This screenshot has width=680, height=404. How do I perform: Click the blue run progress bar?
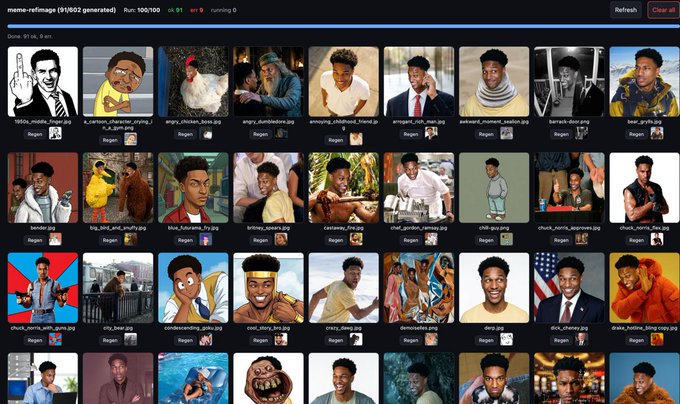pyautogui.click(x=343, y=26)
